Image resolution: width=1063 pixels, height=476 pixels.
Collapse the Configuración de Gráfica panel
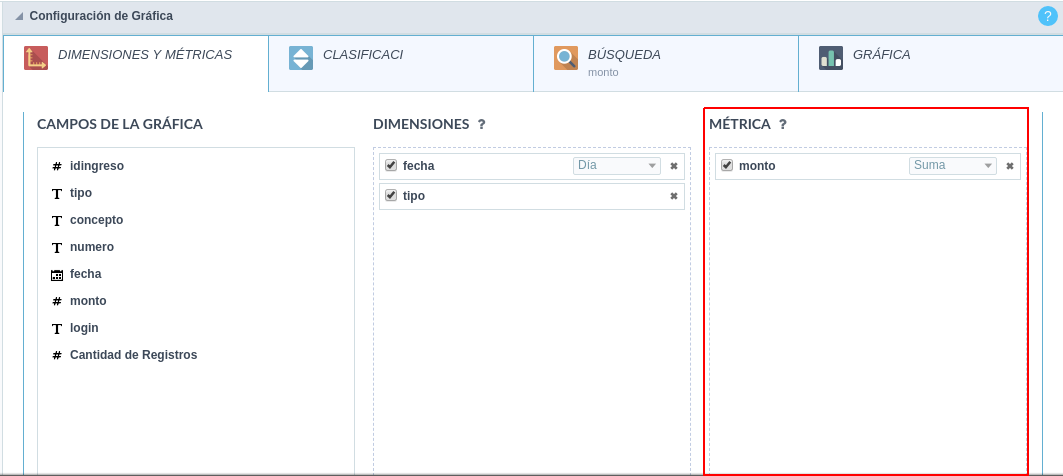click(x=19, y=17)
